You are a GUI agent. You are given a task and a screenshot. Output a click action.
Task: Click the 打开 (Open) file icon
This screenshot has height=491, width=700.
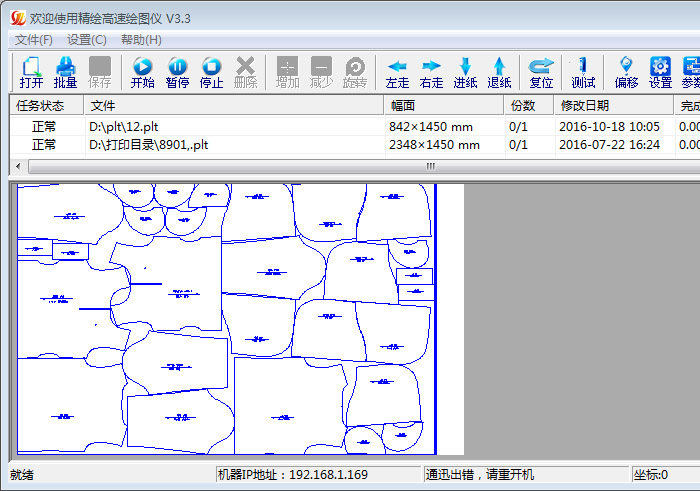coord(31,72)
